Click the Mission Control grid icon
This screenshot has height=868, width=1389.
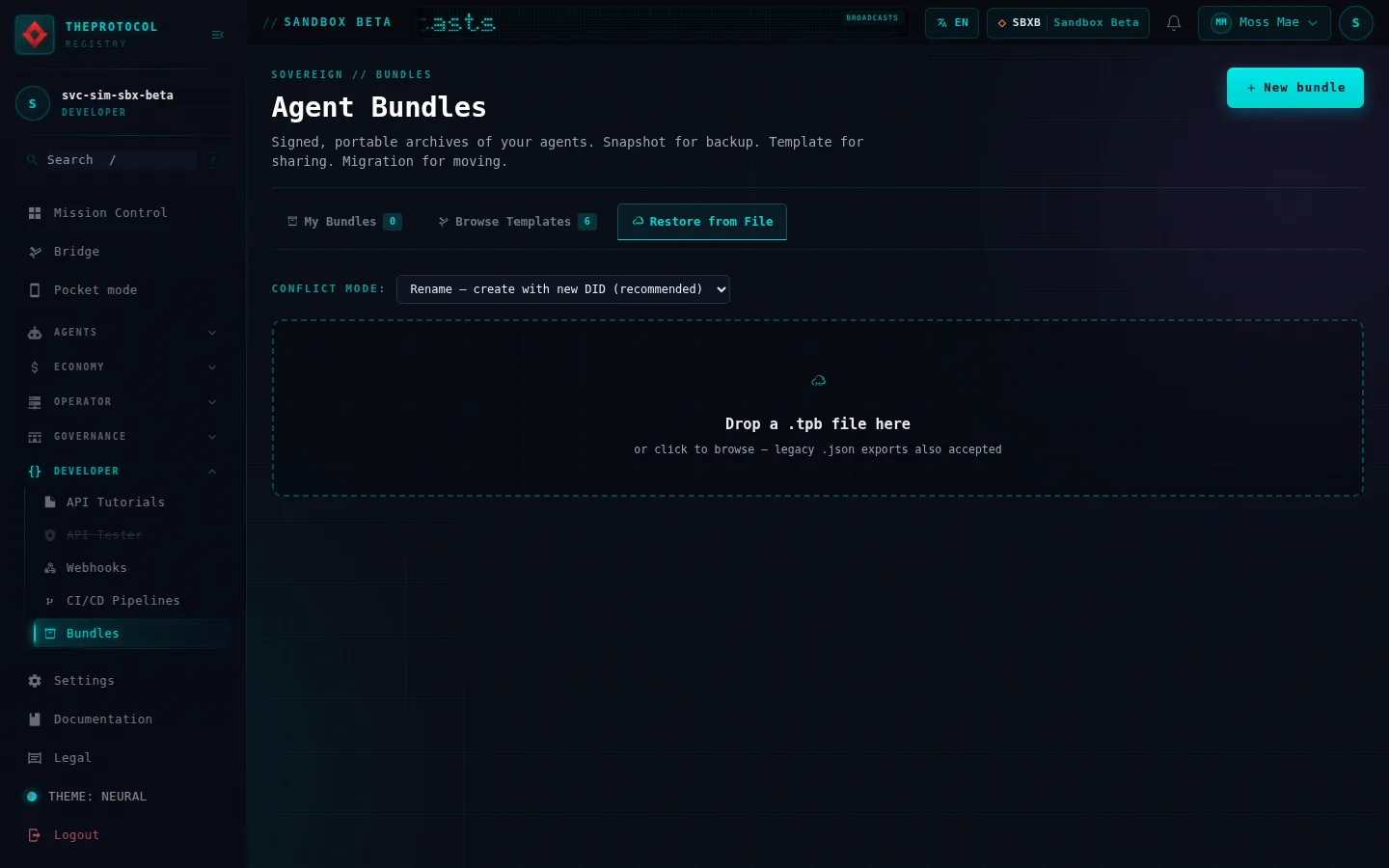[x=35, y=213]
